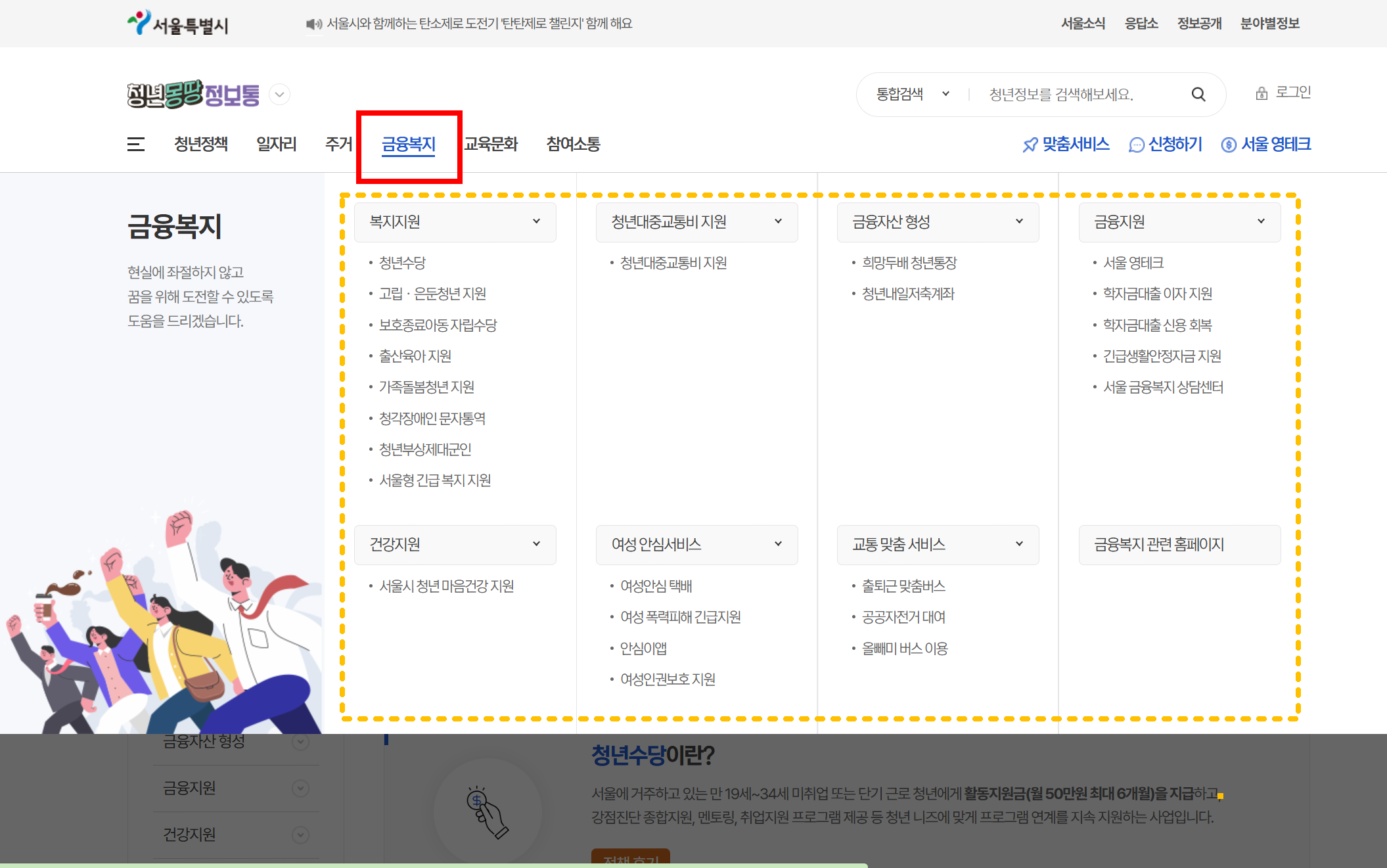
Task: Expand the 금융자산 형성 dropdown
Action: [x=938, y=222]
